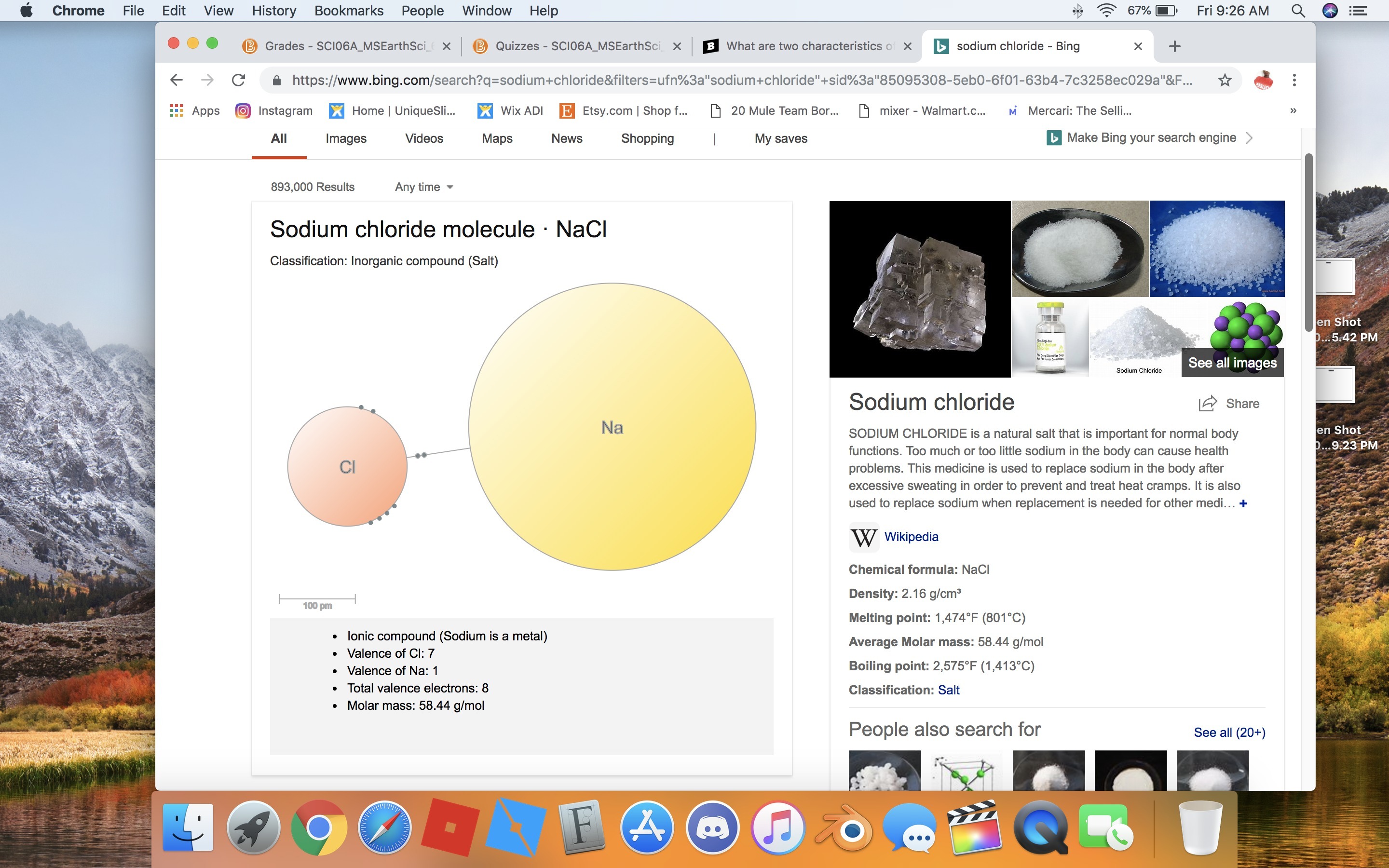Screen dimensions: 1389x868
Task: Click the halite crystal image thumbnail
Action: point(920,289)
